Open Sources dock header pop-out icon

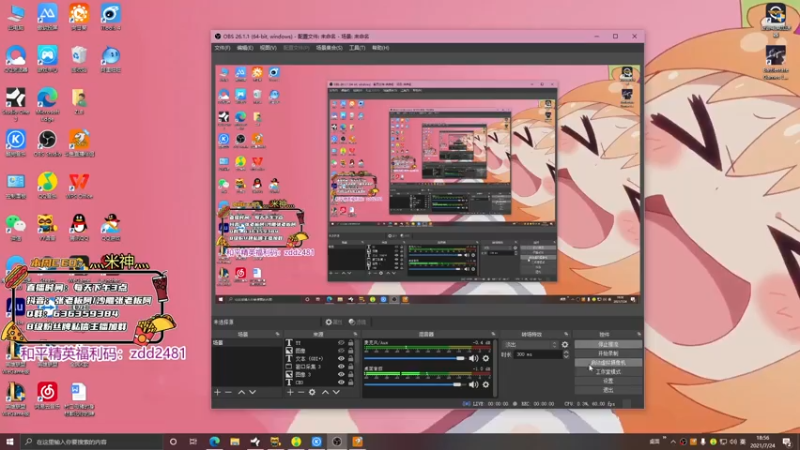click(x=356, y=334)
